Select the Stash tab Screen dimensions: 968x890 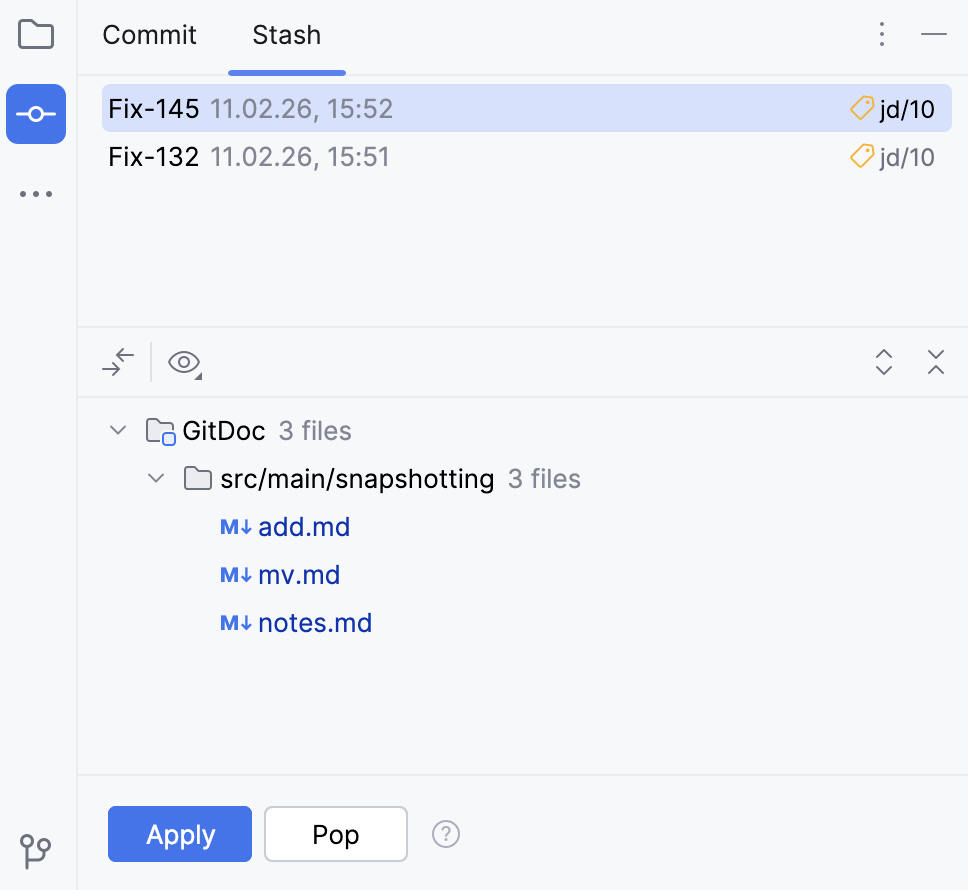pyautogui.click(x=287, y=35)
